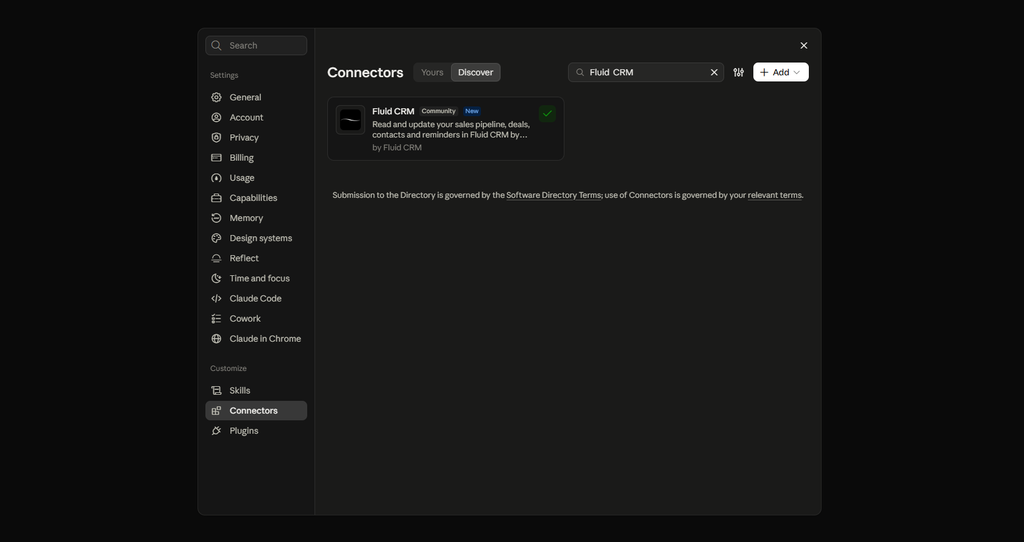Click the Memory history icon
Image resolution: width=1024 pixels, height=542 pixels.
pos(216,218)
